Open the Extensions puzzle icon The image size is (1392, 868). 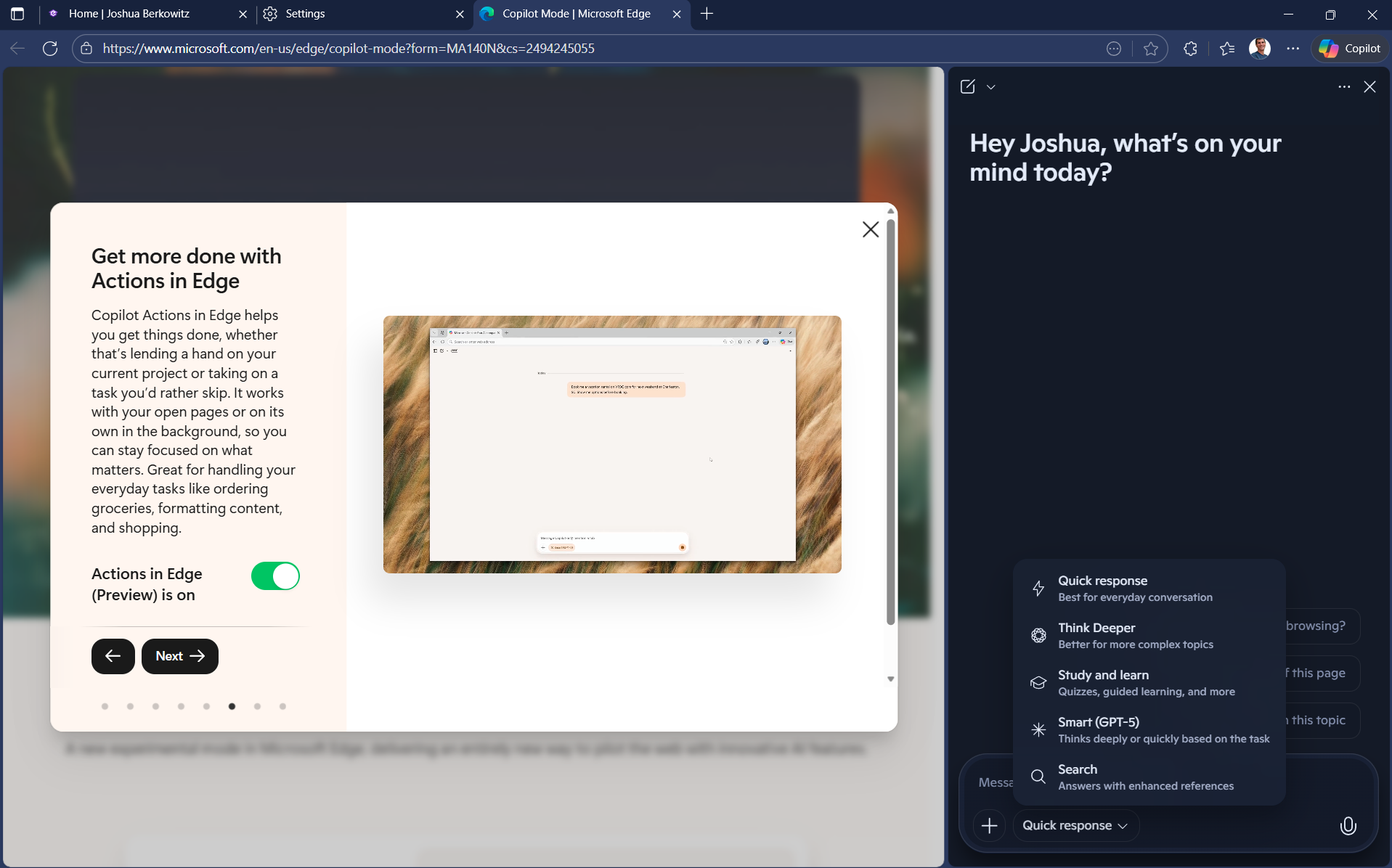click(x=1190, y=49)
